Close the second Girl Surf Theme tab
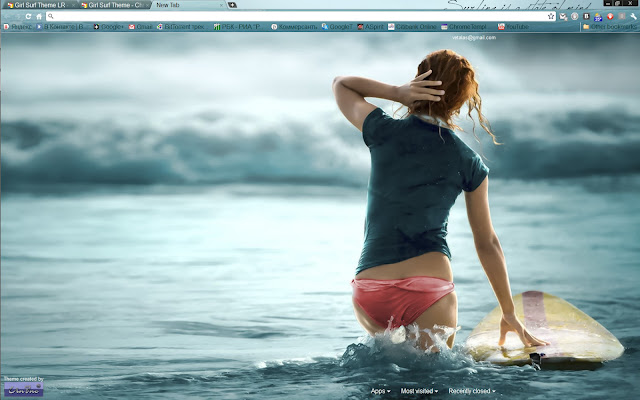The image size is (640, 400). point(147,5)
